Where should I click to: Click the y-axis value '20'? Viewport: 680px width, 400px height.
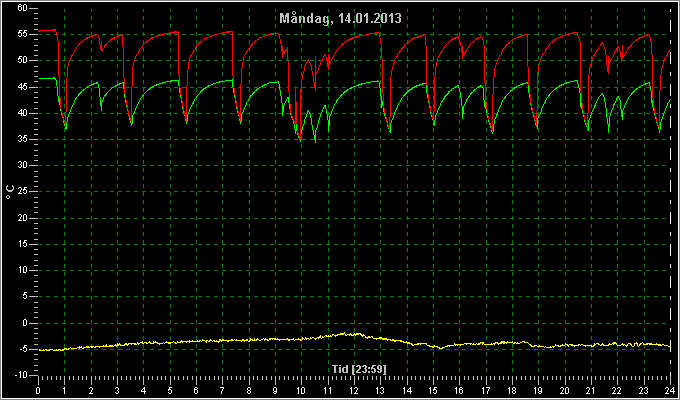pyautogui.click(x=23, y=218)
